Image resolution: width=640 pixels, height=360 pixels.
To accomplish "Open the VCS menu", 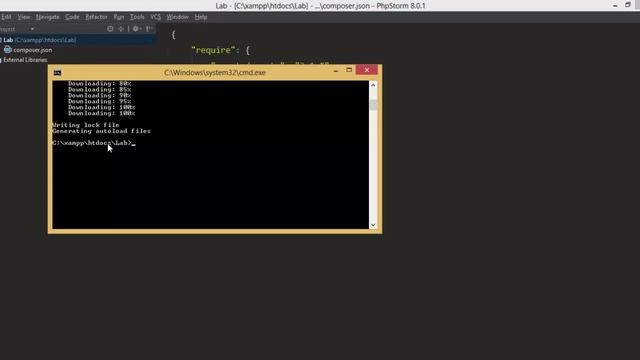I will click(156, 17).
